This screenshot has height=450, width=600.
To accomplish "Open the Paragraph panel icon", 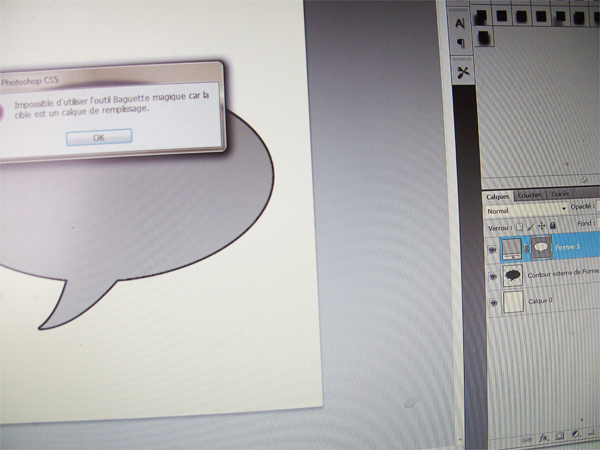I will pyautogui.click(x=461, y=43).
